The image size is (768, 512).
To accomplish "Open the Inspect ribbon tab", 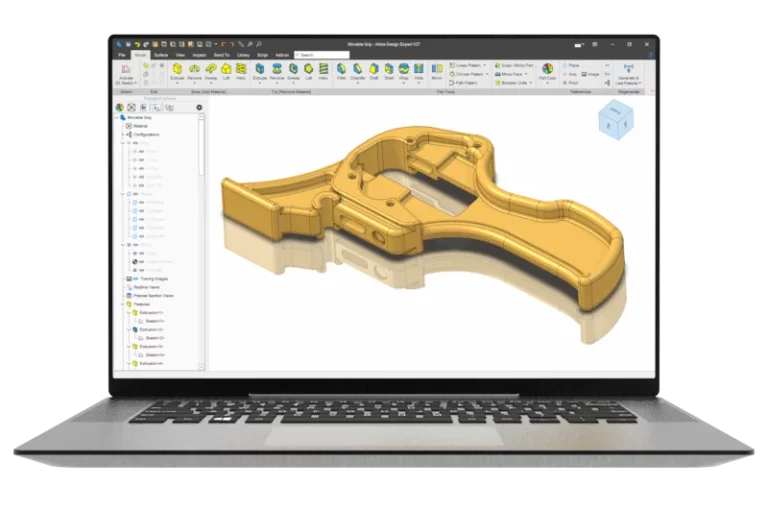I will [x=199, y=55].
